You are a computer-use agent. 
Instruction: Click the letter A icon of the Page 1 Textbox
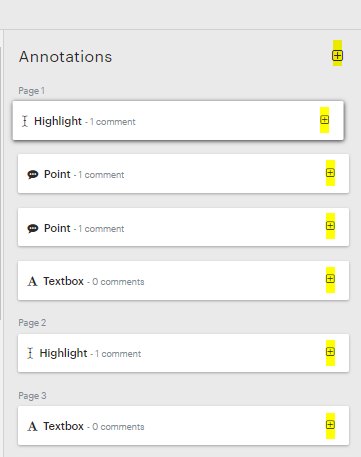tap(32, 281)
